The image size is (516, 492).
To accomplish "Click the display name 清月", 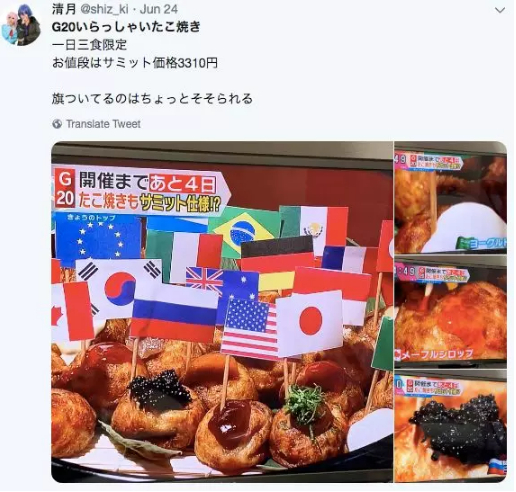I will (x=64, y=9).
